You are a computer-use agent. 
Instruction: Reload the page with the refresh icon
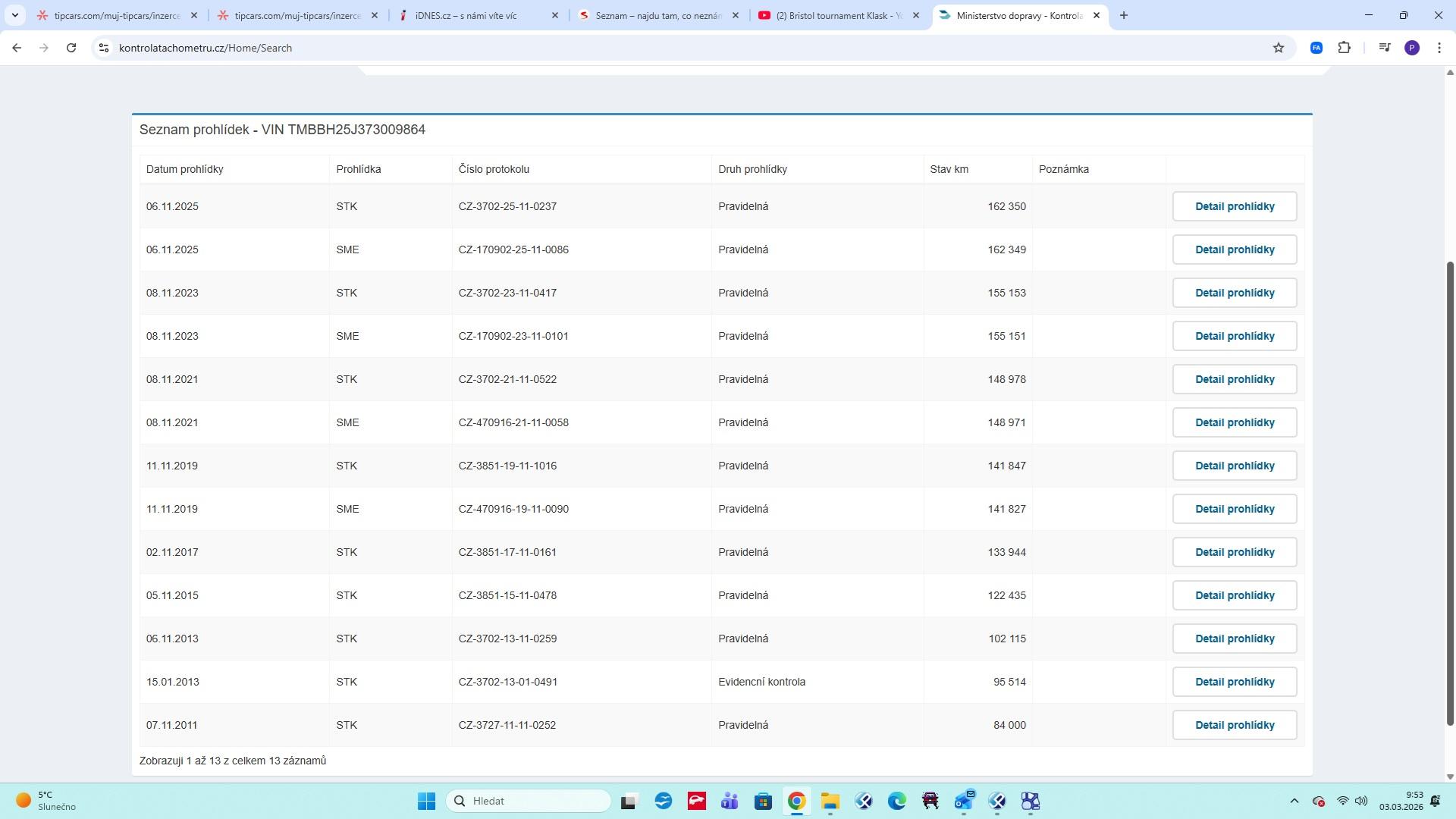tap(71, 48)
